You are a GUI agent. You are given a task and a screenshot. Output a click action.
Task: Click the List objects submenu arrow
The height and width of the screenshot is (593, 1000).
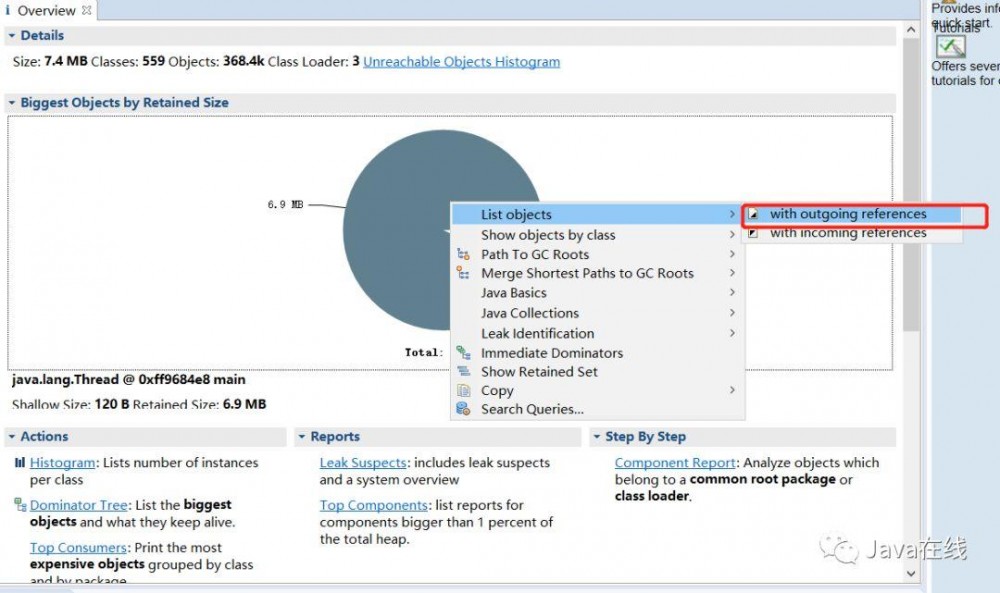click(x=732, y=215)
